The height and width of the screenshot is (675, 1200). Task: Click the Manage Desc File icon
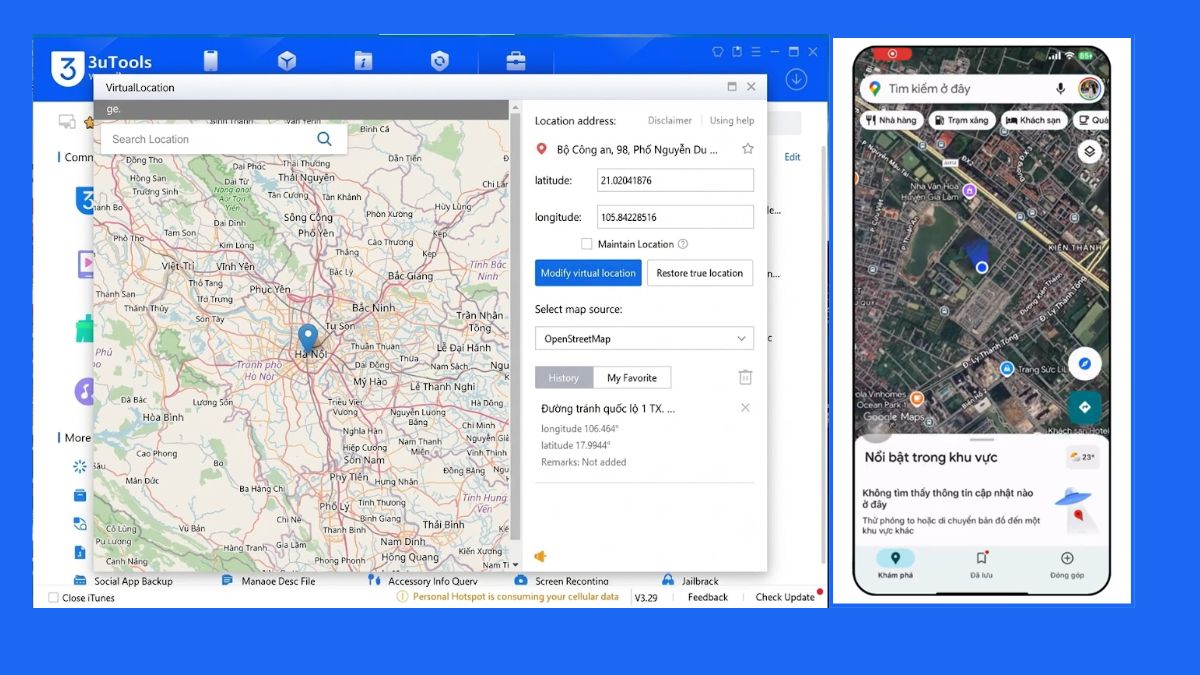pos(227,581)
